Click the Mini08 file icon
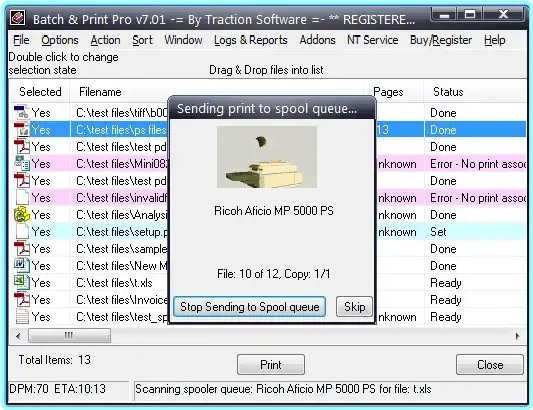The height and width of the screenshot is (410, 533). click(22, 164)
